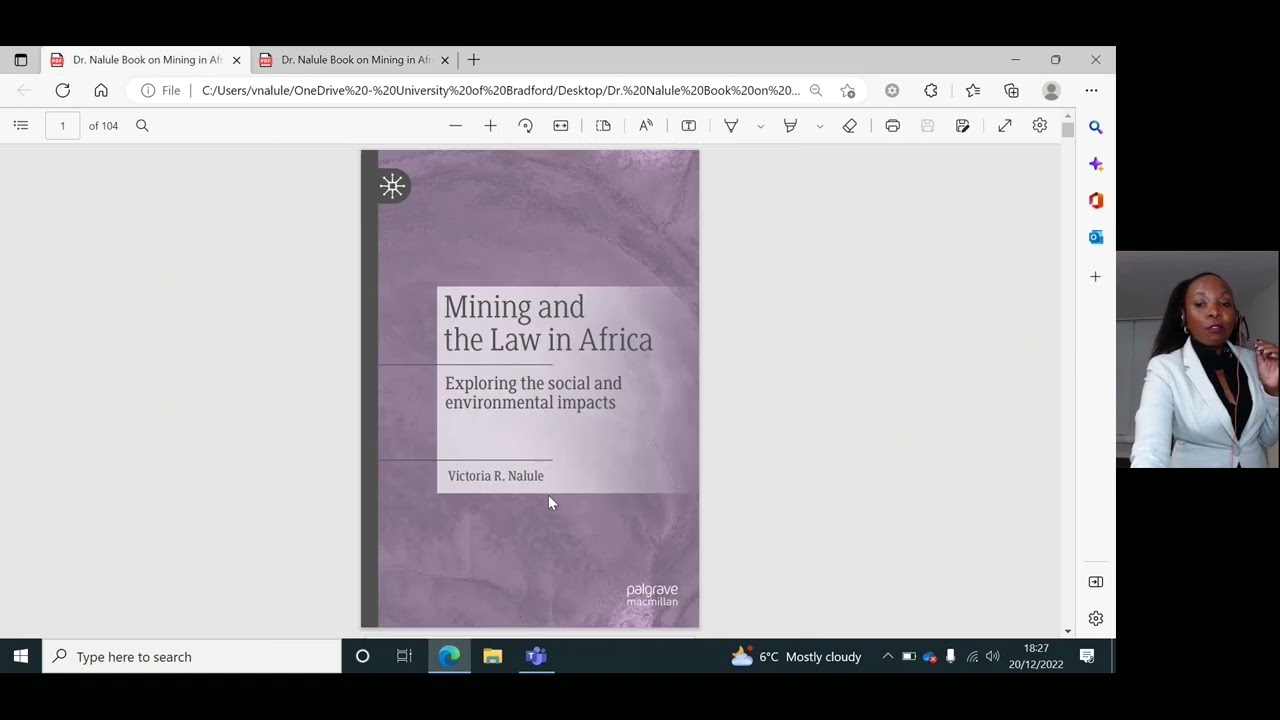The image size is (1280, 720).
Task: Show hidden tray icons chevron
Action: 887,657
